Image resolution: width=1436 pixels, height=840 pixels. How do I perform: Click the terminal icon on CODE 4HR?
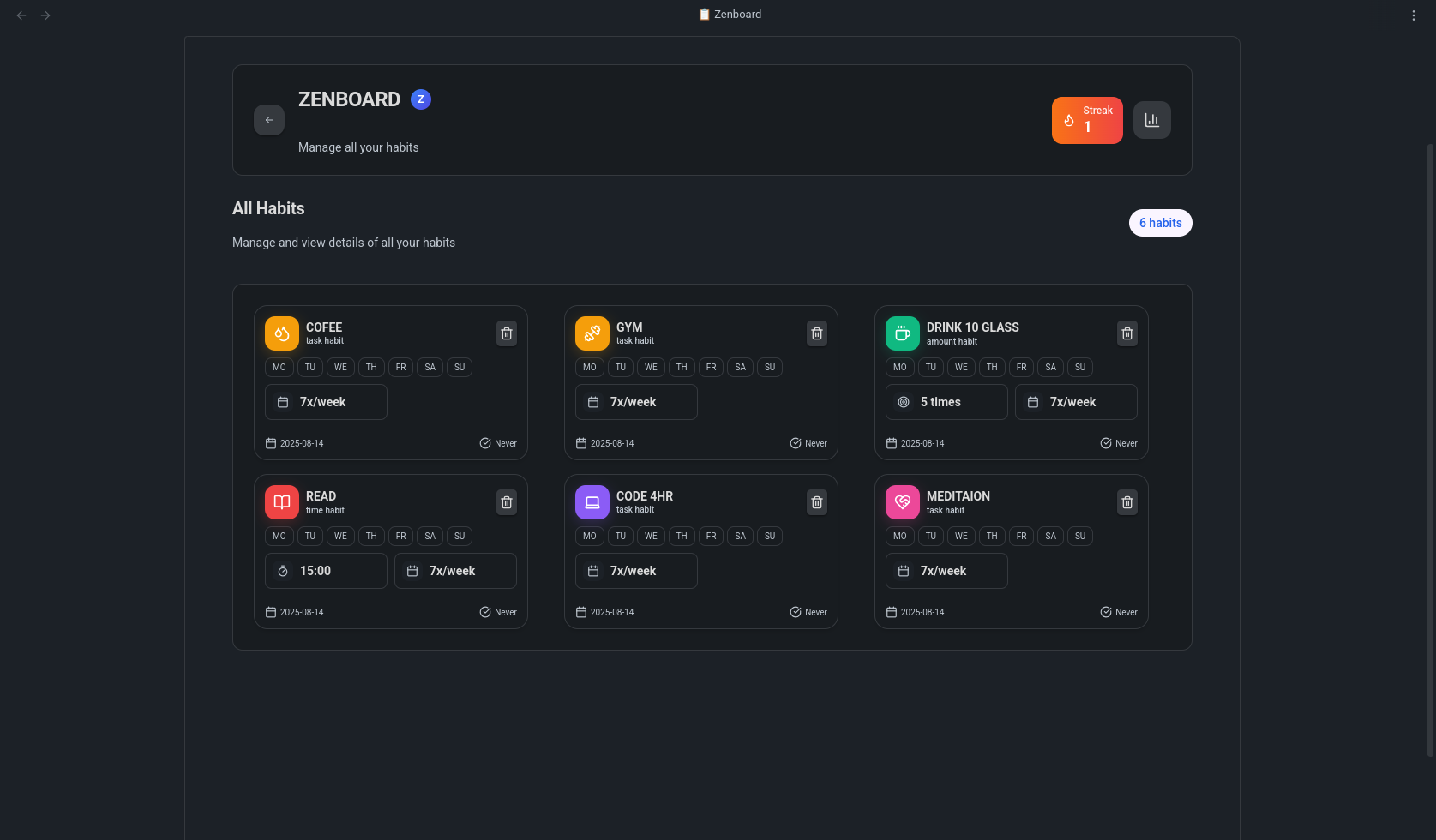pos(592,501)
